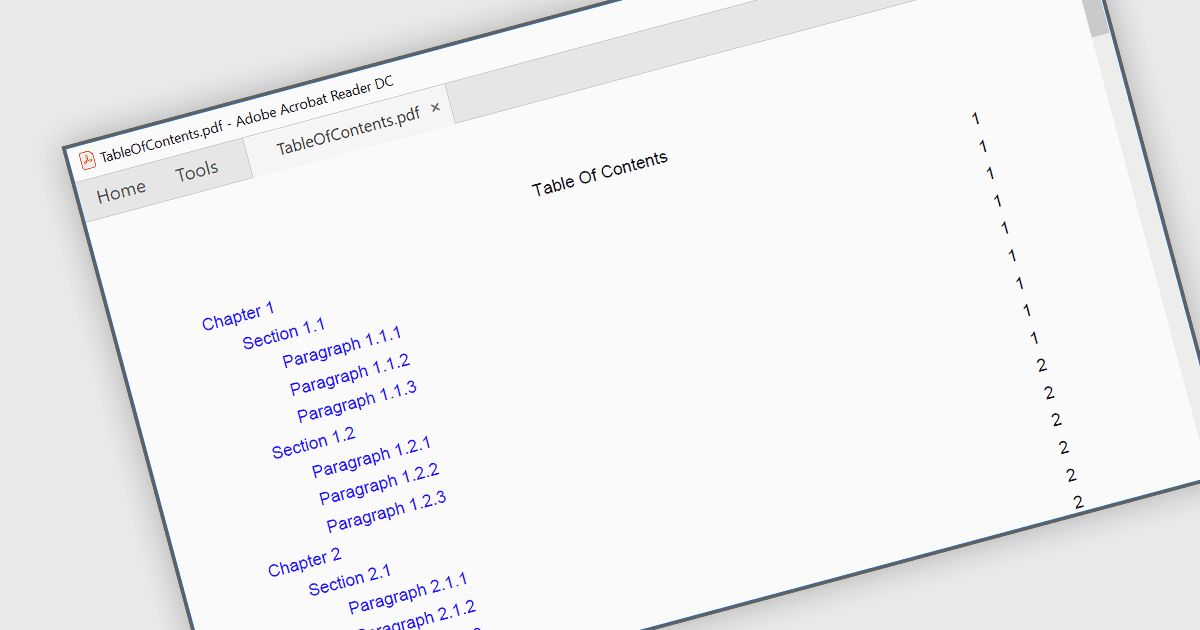1200x630 pixels.
Task: Click the title bar text TableOfContents.pdf - Adobe Acrobat Reader DC
Action: click(247, 118)
